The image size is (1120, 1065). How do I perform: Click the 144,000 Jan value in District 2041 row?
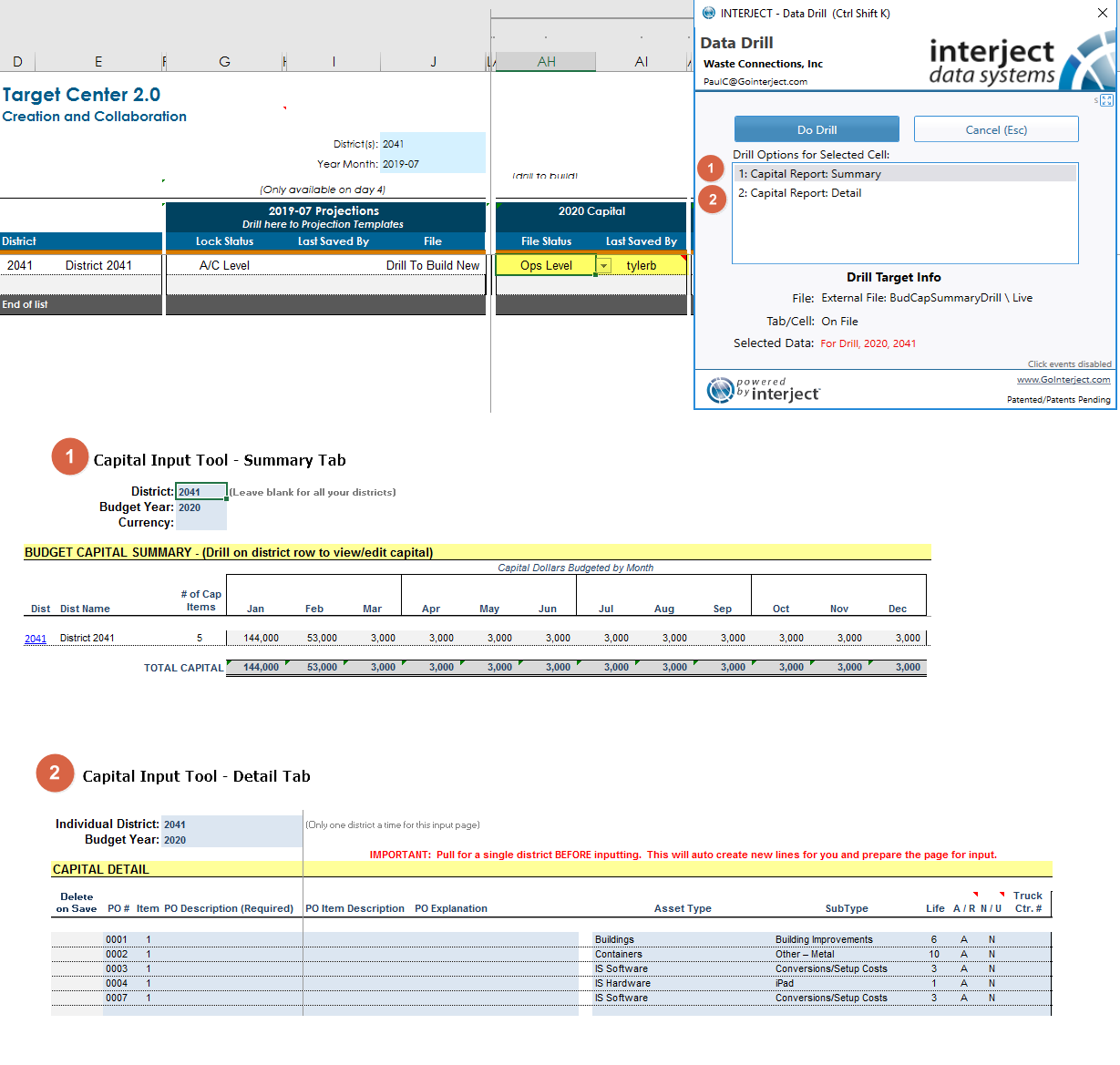(x=261, y=639)
